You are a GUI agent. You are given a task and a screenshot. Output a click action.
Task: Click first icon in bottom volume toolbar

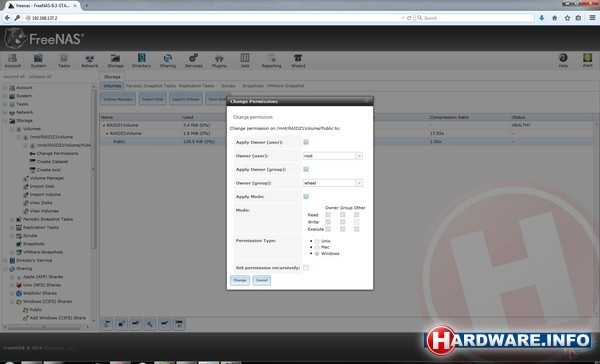click(107, 324)
